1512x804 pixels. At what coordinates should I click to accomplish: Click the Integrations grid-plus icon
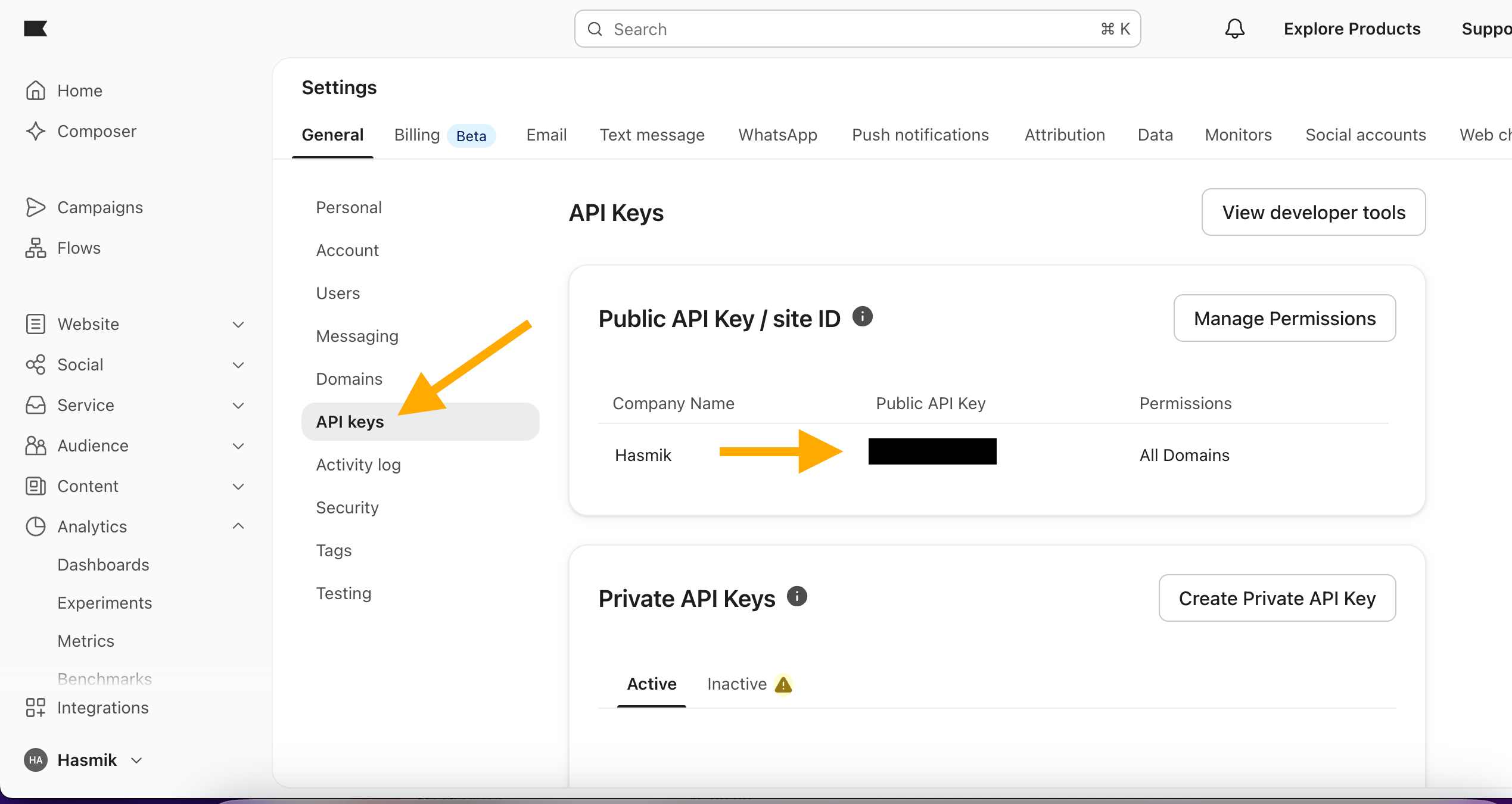click(36, 708)
